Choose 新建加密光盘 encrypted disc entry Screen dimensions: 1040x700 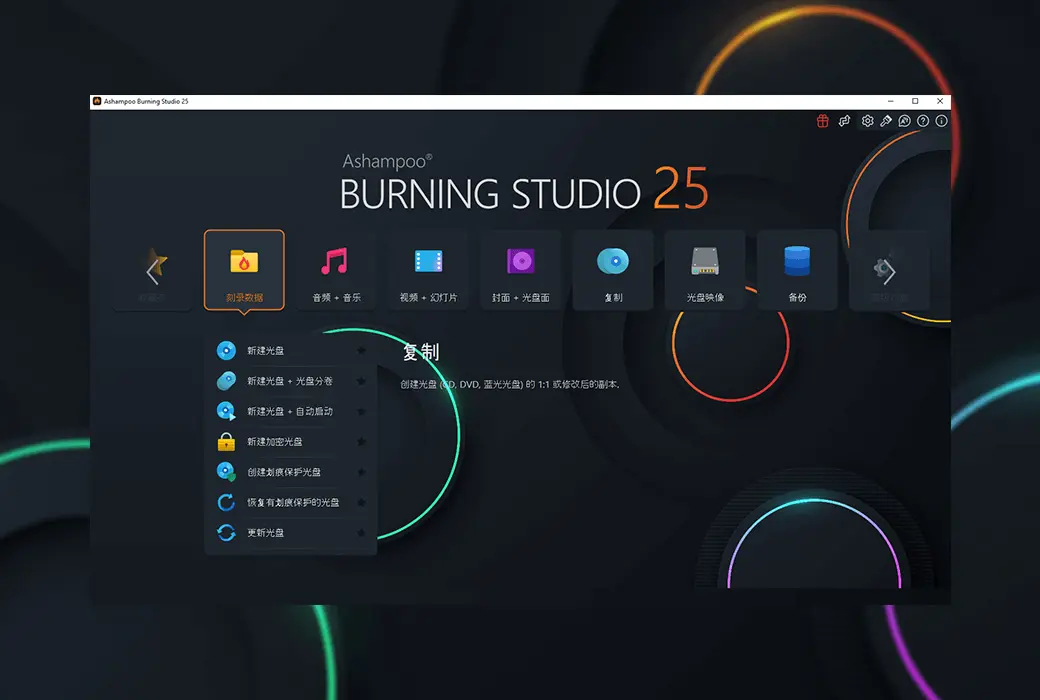click(x=291, y=441)
